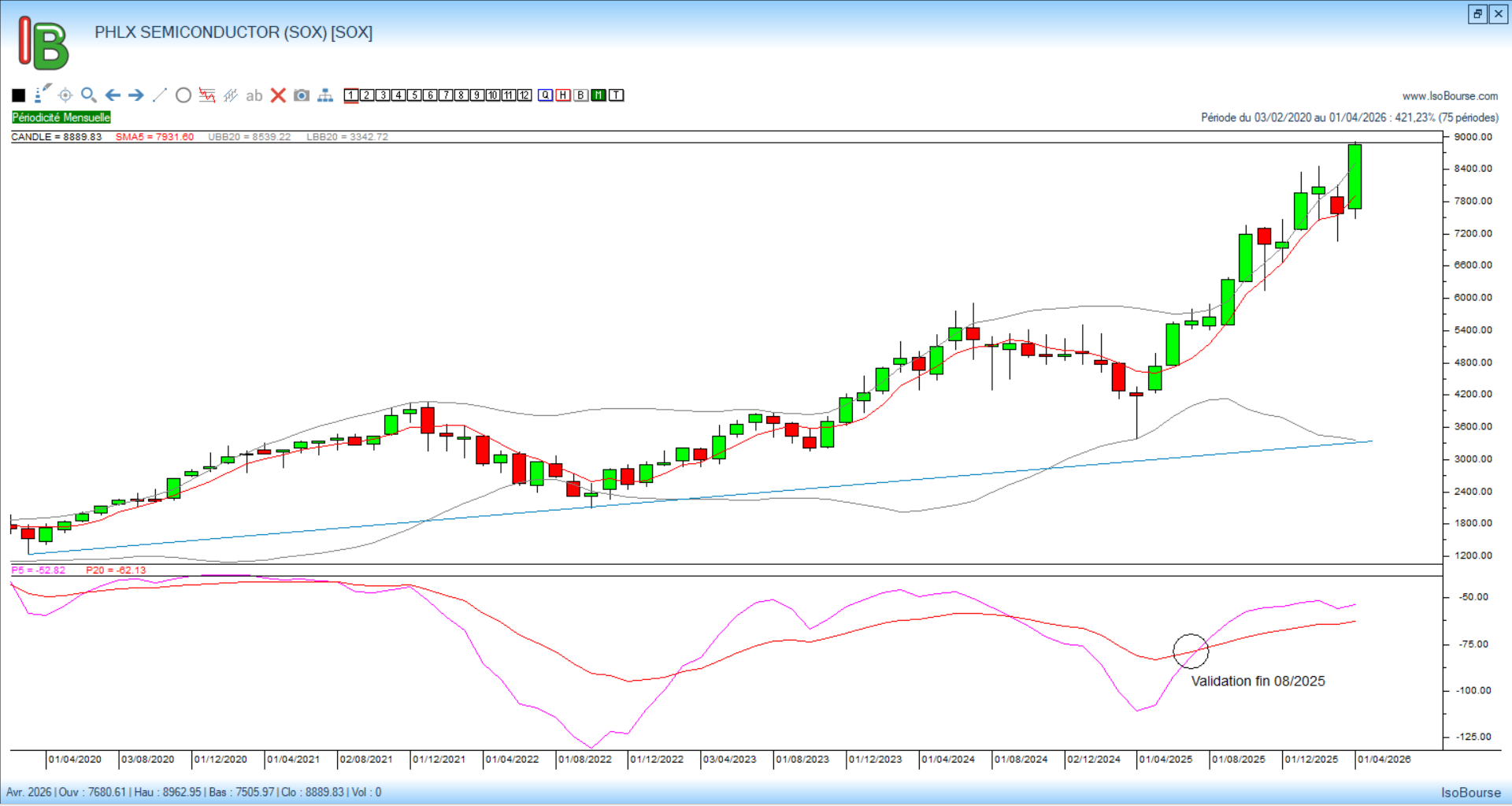Click the Périodicité Mensuelle label
Screen dimensions: 1512x806
coord(61,117)
